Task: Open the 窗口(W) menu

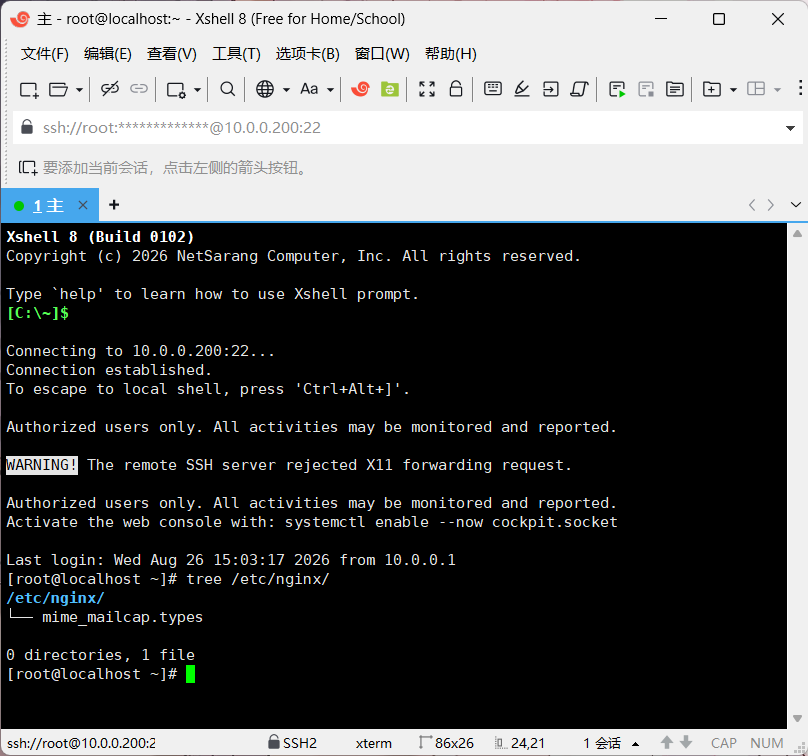Action: coord(382,54)
